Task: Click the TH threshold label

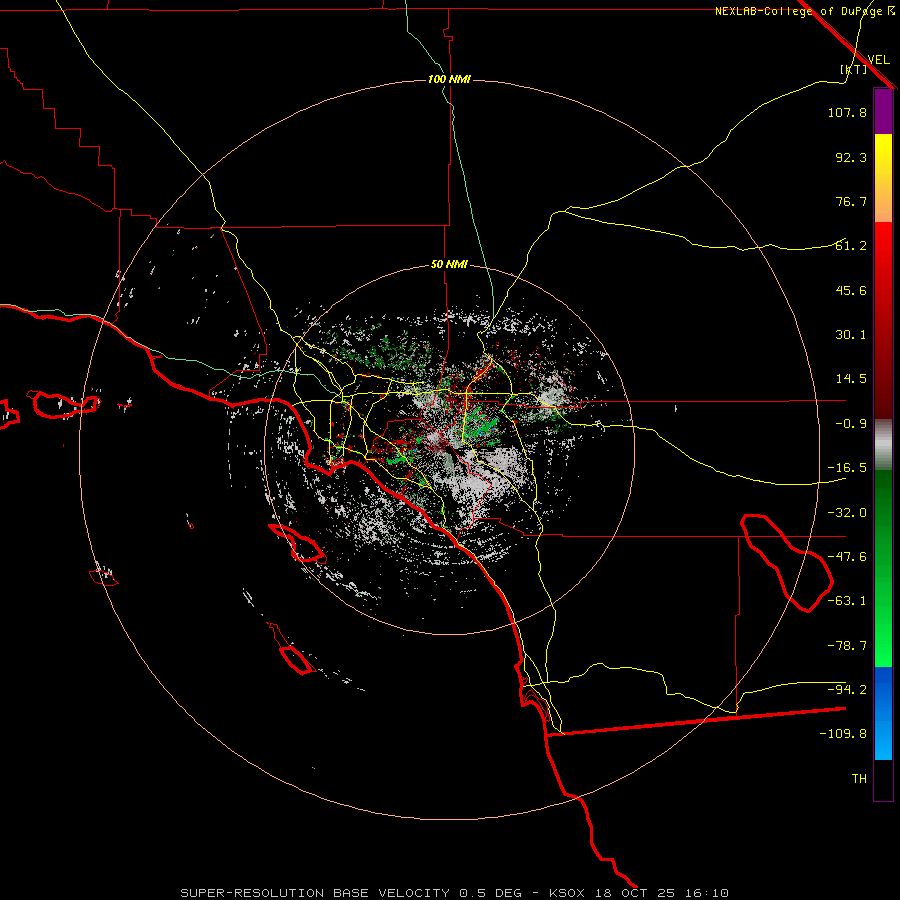Action: (859, 779)
